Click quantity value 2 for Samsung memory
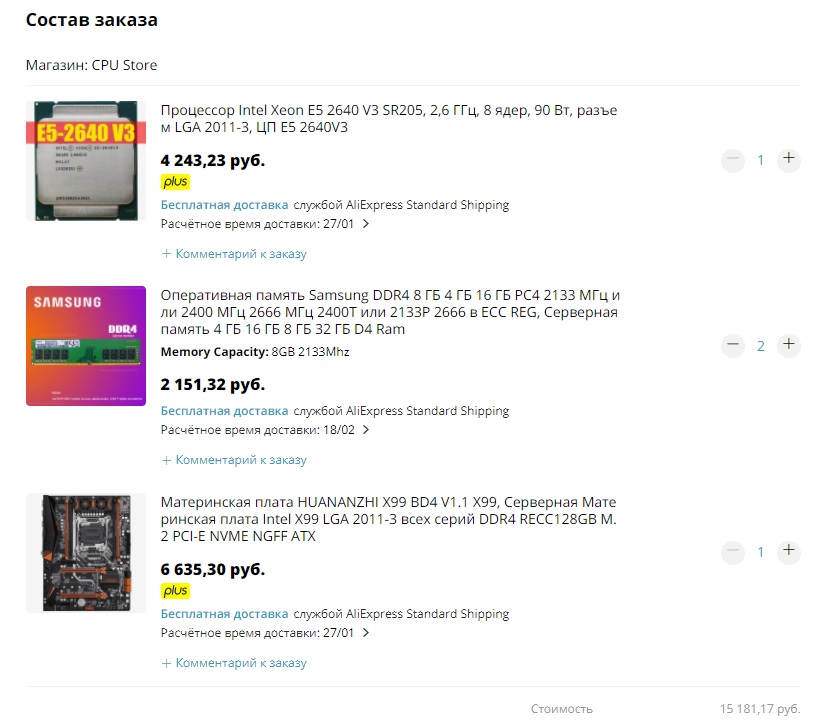 [x=761, y=346]
